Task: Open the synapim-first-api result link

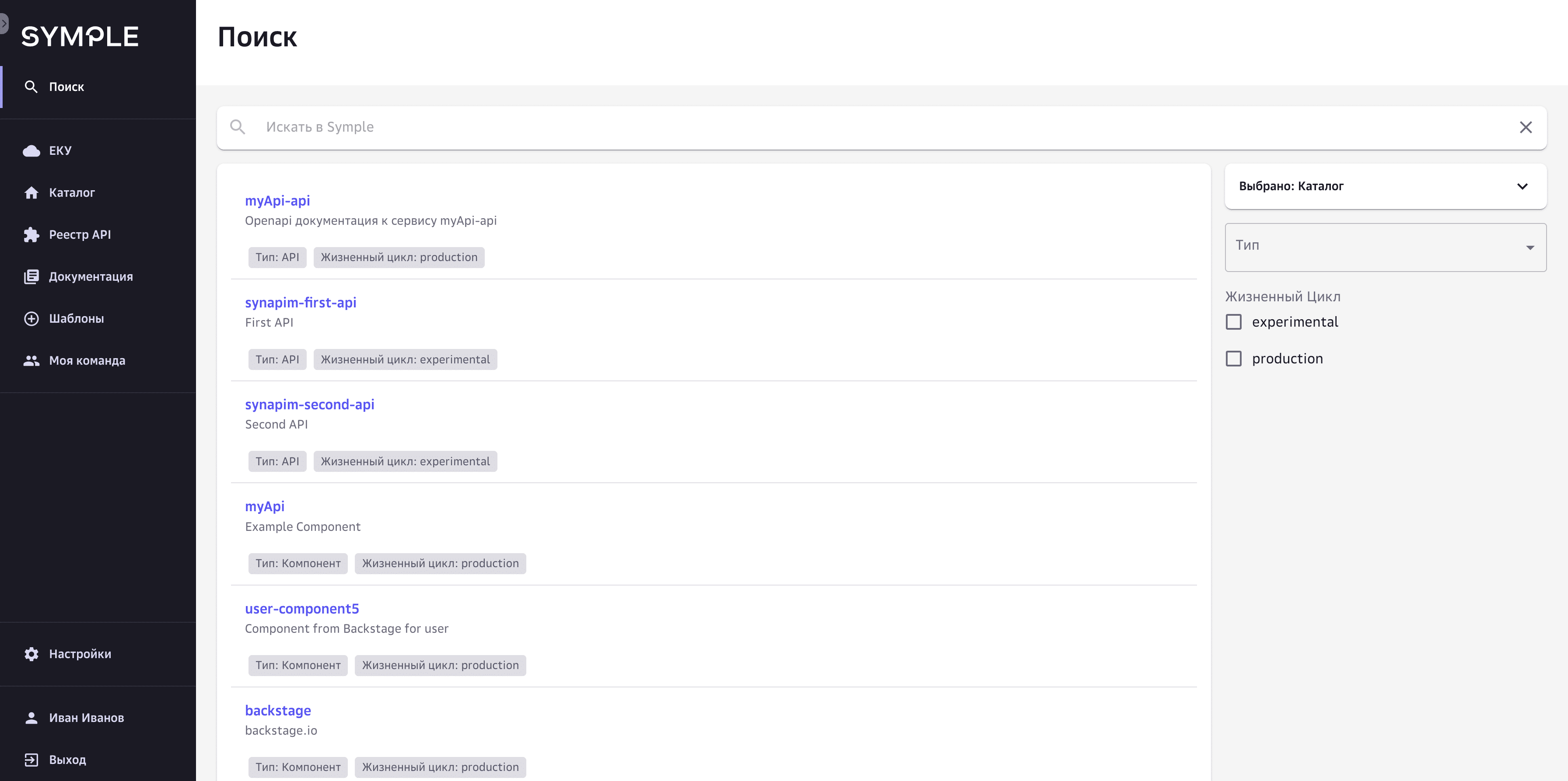Action: (x=300, y=302)
